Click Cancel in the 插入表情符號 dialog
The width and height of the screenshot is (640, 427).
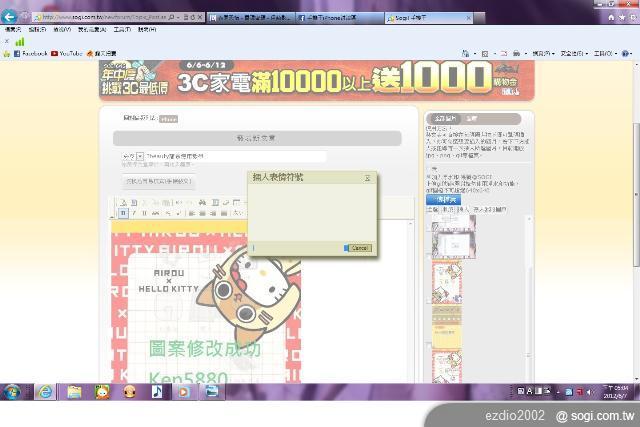[360, 248]
